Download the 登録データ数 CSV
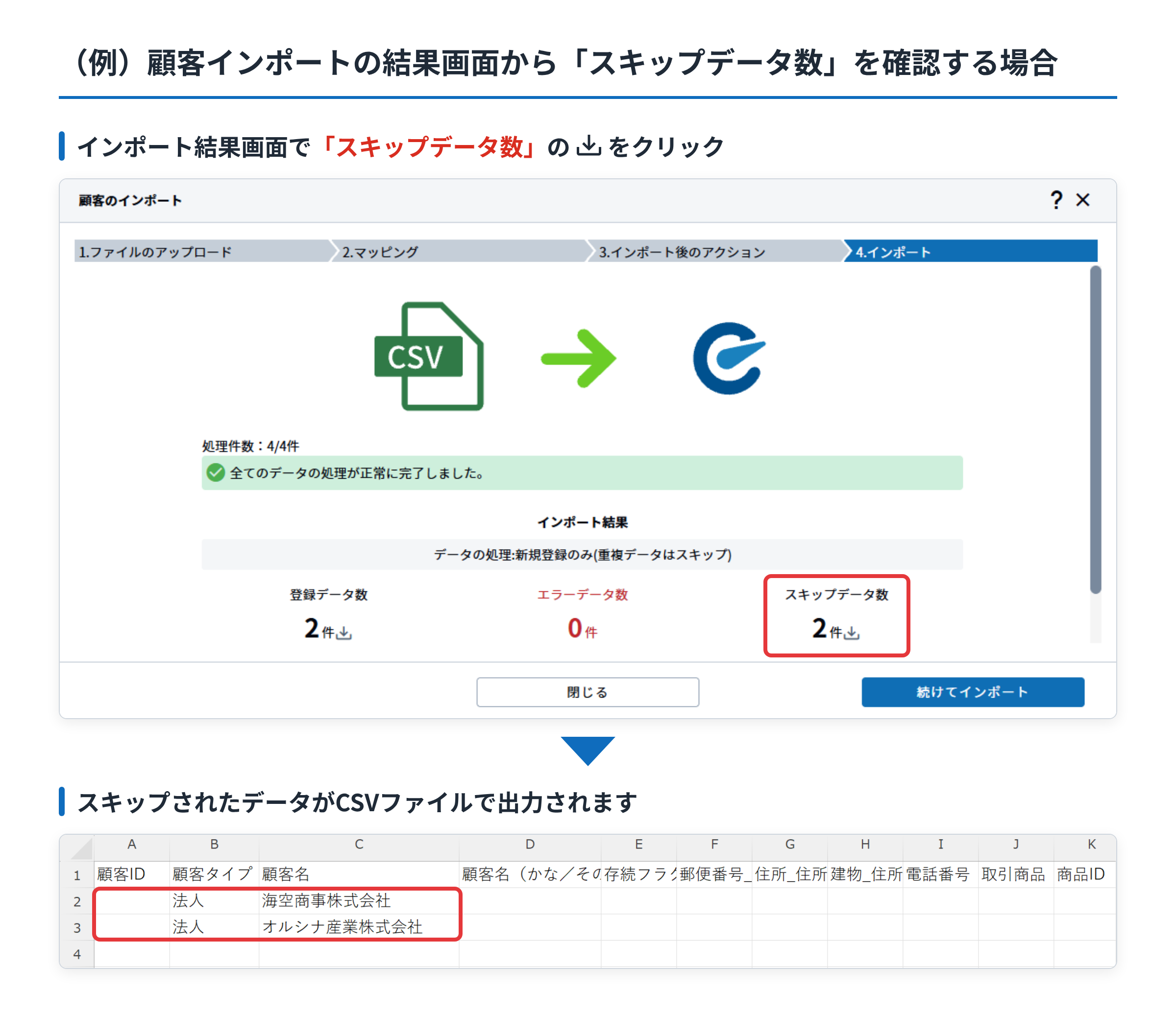This screenshot has width=1176, height=1016. point(344,632)
